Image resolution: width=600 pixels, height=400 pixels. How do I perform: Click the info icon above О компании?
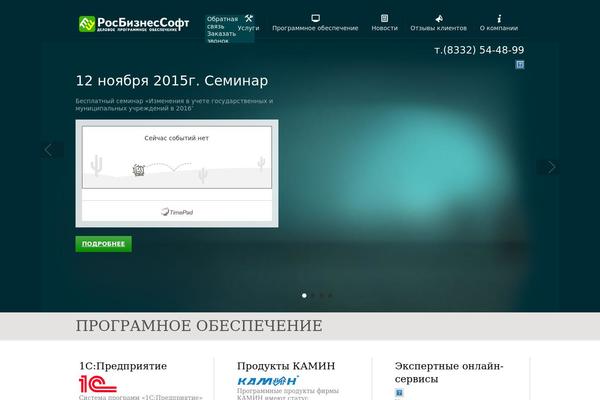coord(499,18)
